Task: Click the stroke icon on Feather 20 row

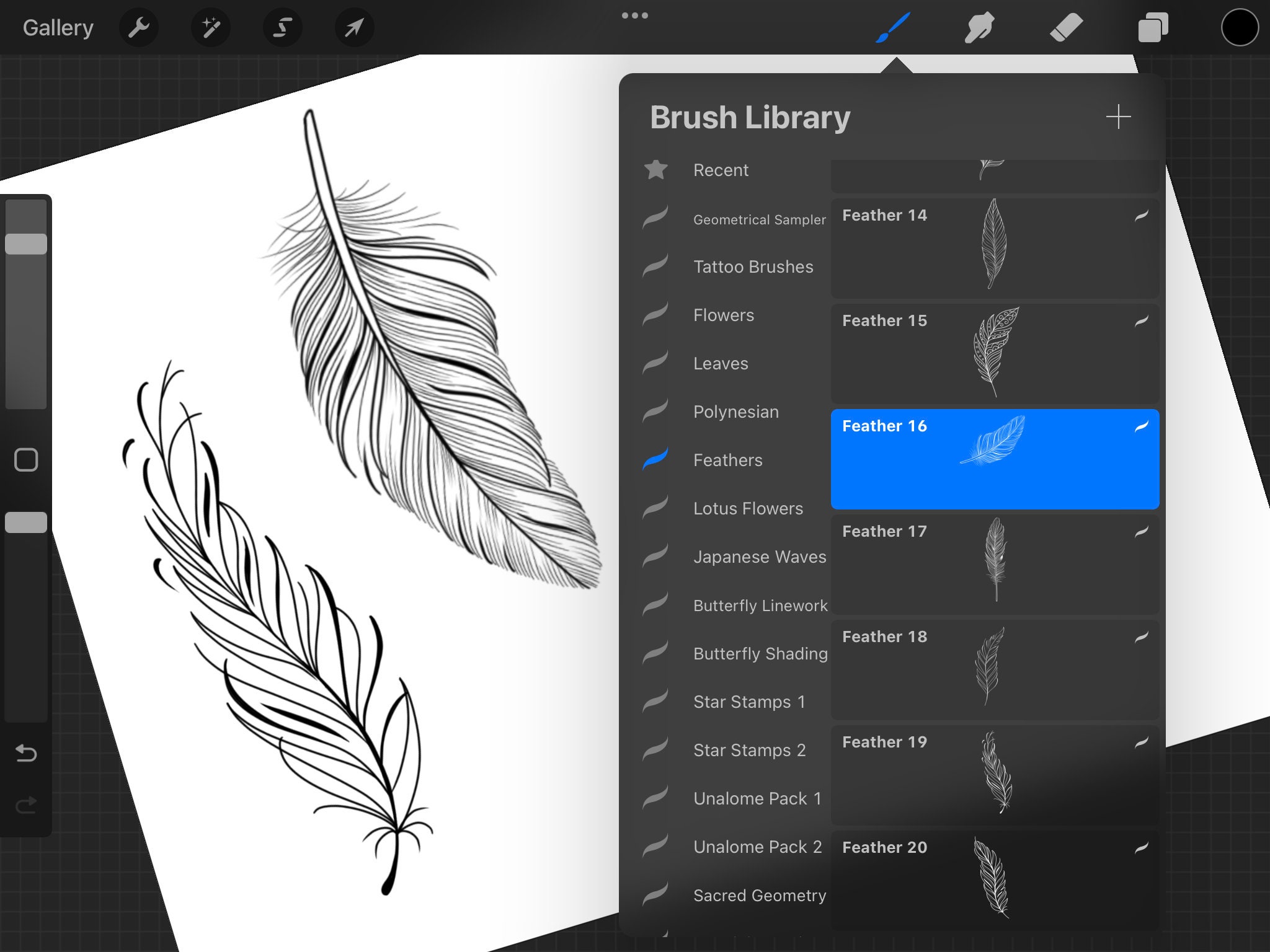Action: pos(1142,848)
